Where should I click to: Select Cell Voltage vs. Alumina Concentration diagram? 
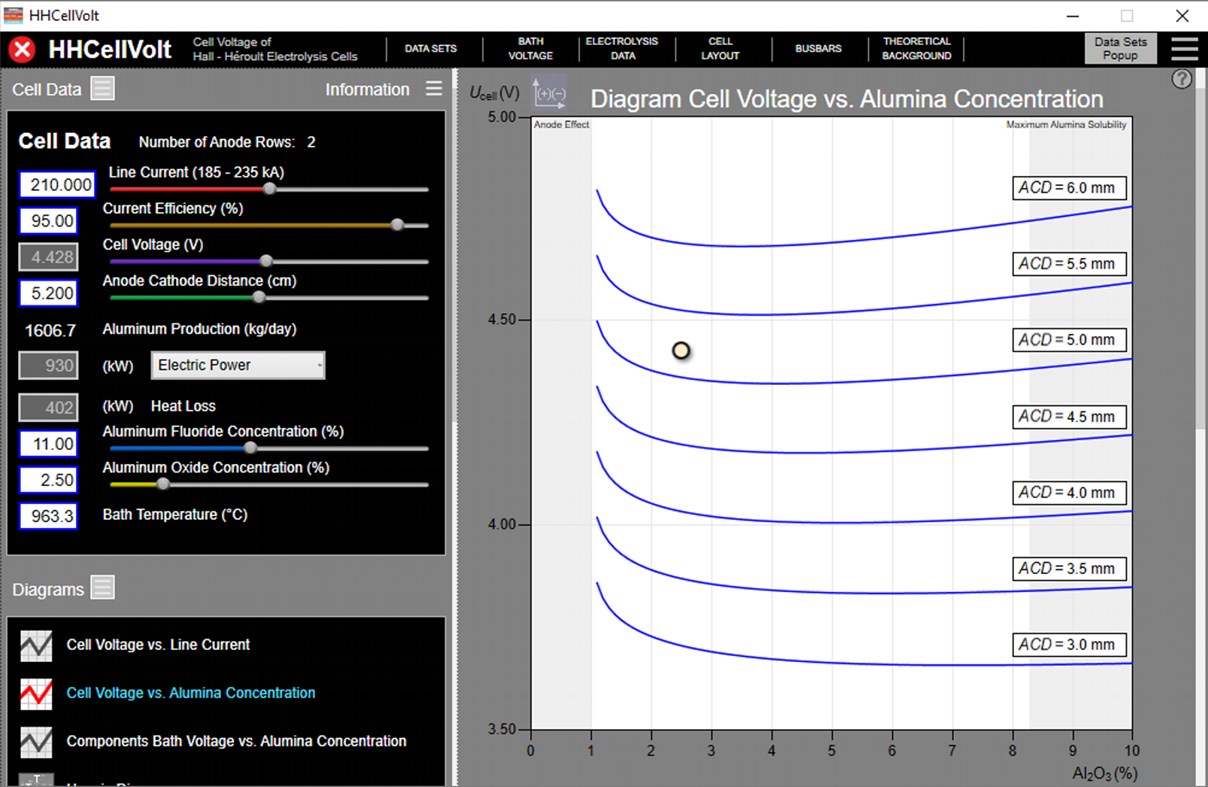tap(190, 692)
